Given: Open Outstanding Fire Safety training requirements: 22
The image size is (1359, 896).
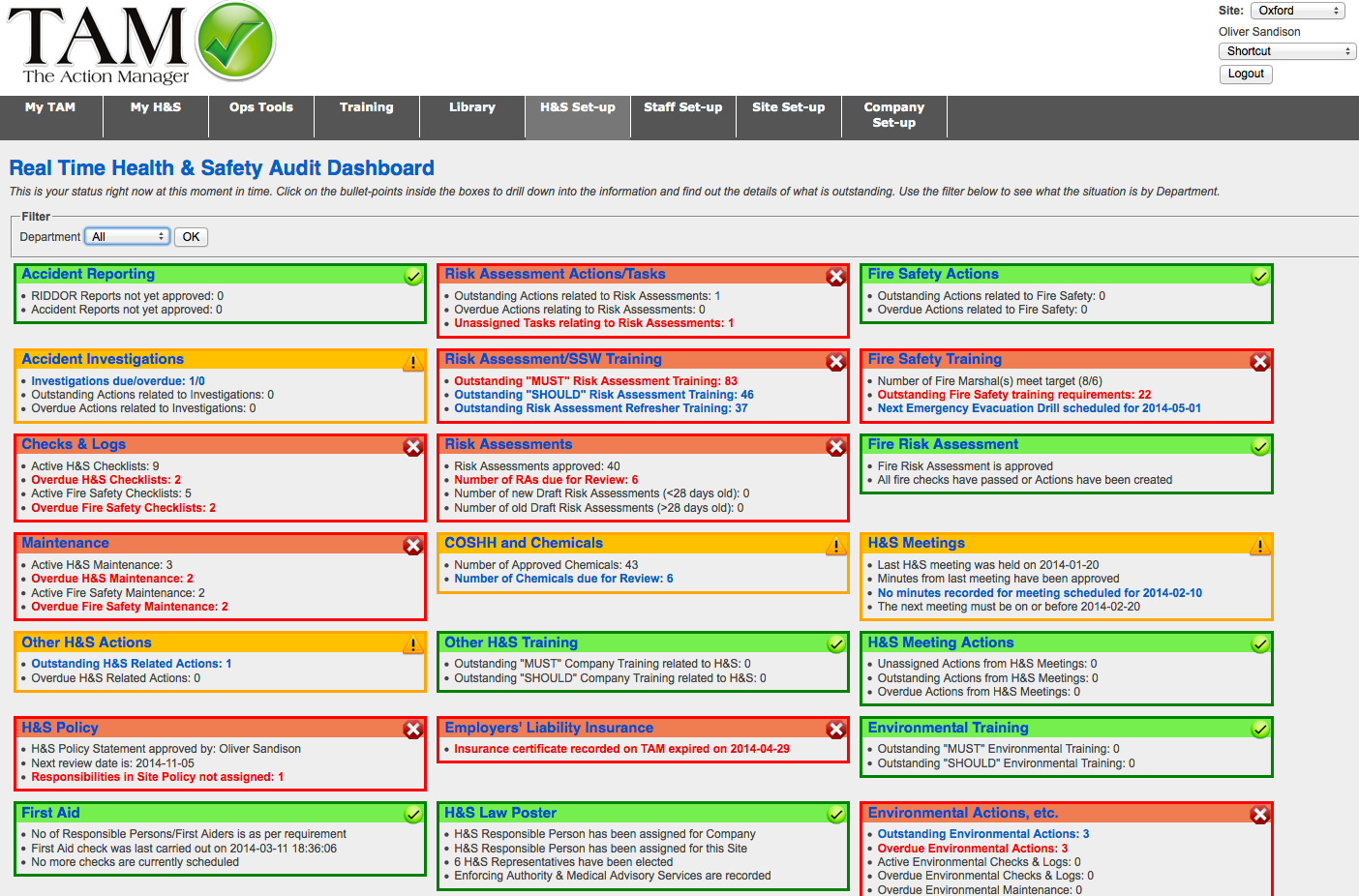Looking at the screenshot, I should pyautogui.click(x=1014, y=395).
